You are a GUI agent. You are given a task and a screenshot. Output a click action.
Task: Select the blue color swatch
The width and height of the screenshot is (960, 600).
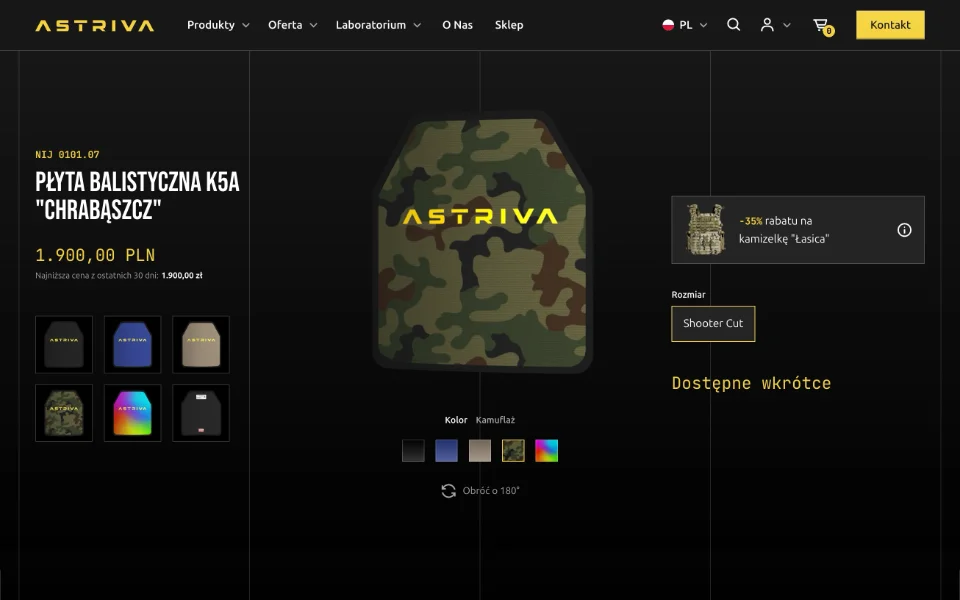(x=446, y=451)
